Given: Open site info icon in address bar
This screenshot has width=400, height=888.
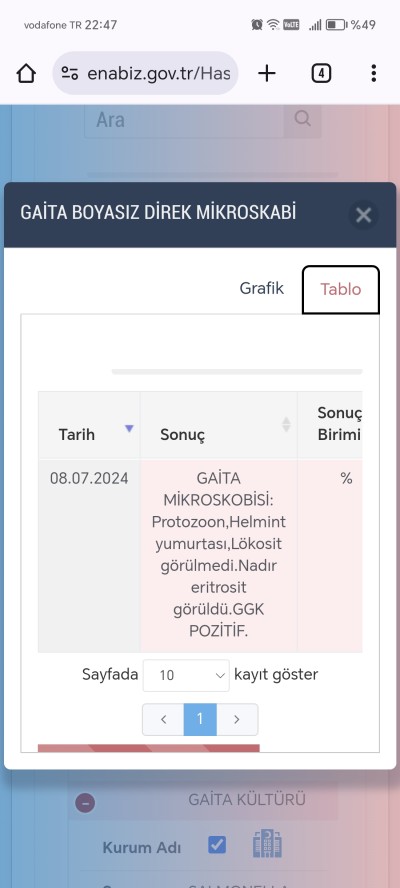Looking at the screenshot, I should tap(70, 73).
